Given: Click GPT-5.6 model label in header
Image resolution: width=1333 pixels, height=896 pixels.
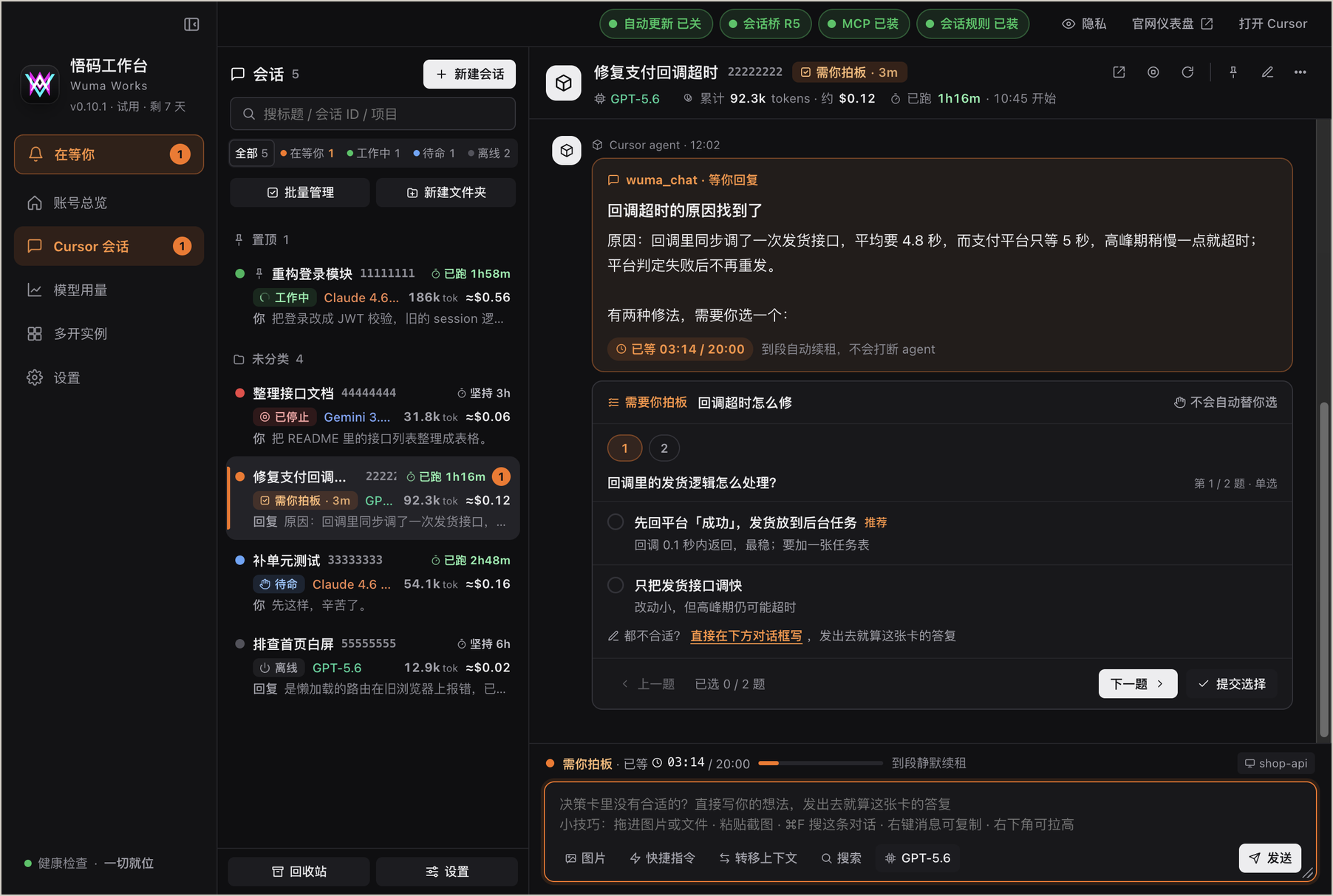Looking at the screenshot, I should (627, 99).
